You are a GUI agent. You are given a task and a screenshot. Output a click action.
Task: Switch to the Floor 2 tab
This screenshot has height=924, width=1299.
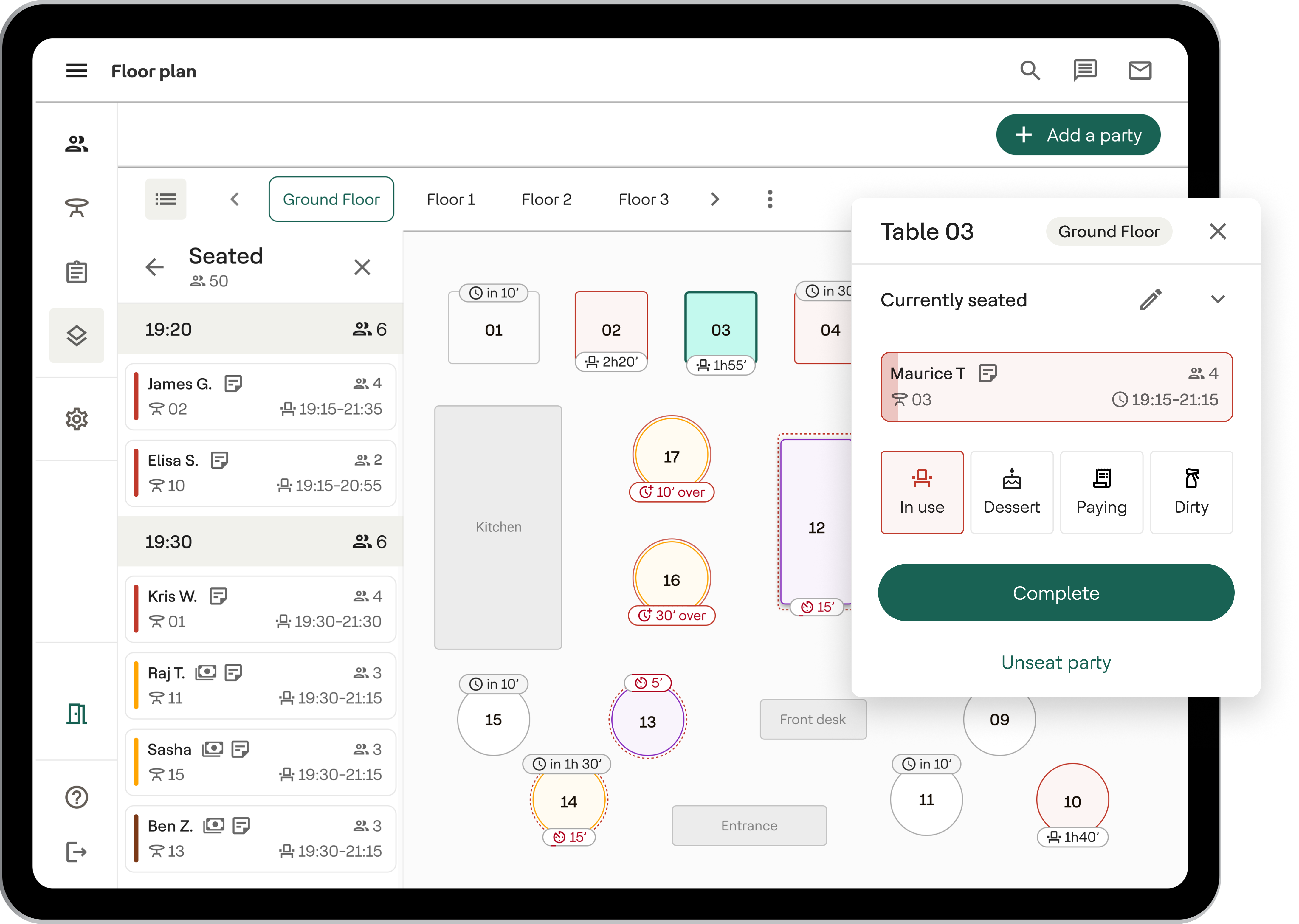point(546,199)
